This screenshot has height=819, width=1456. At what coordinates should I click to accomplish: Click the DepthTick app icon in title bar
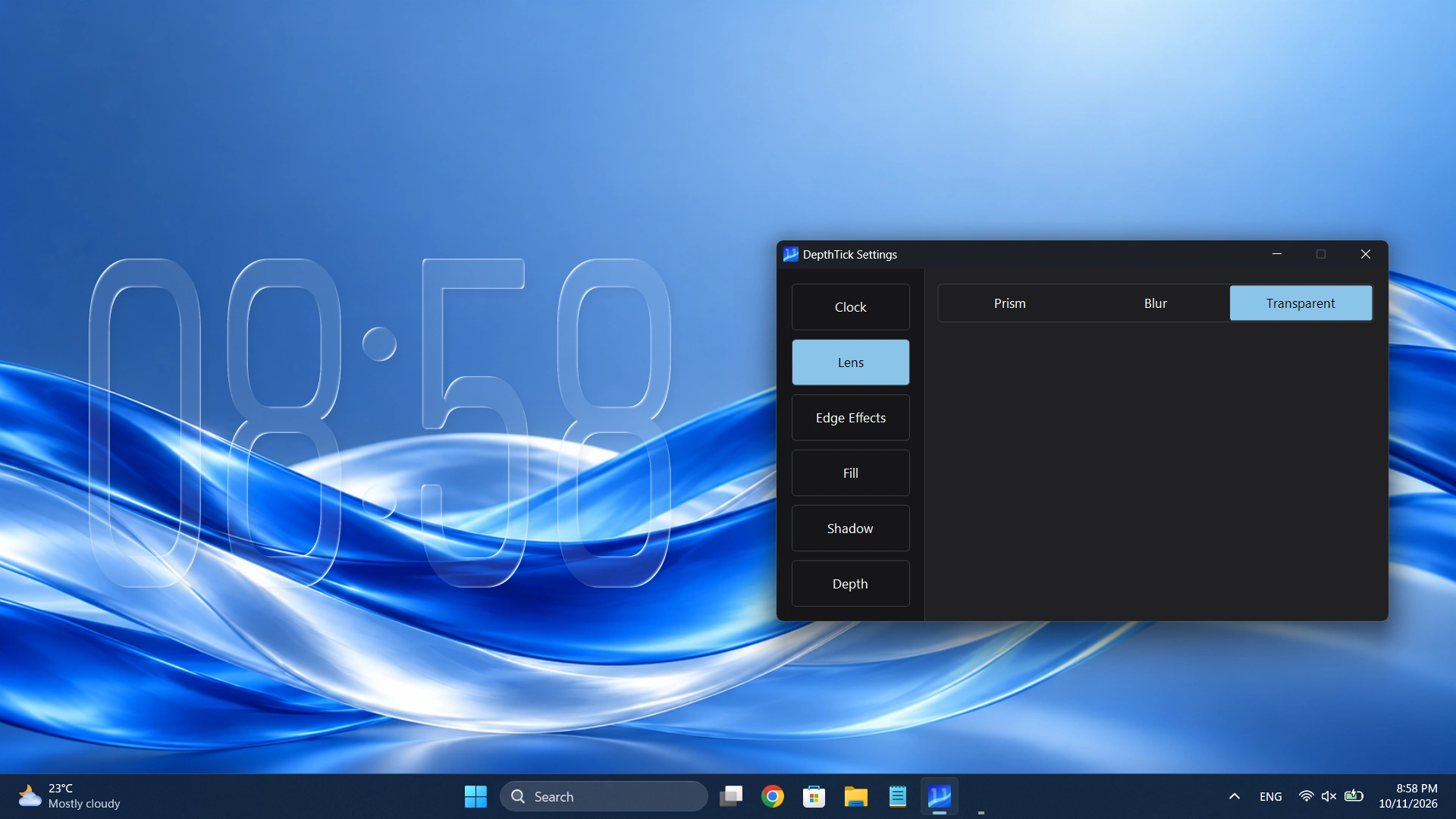point(791,255)
